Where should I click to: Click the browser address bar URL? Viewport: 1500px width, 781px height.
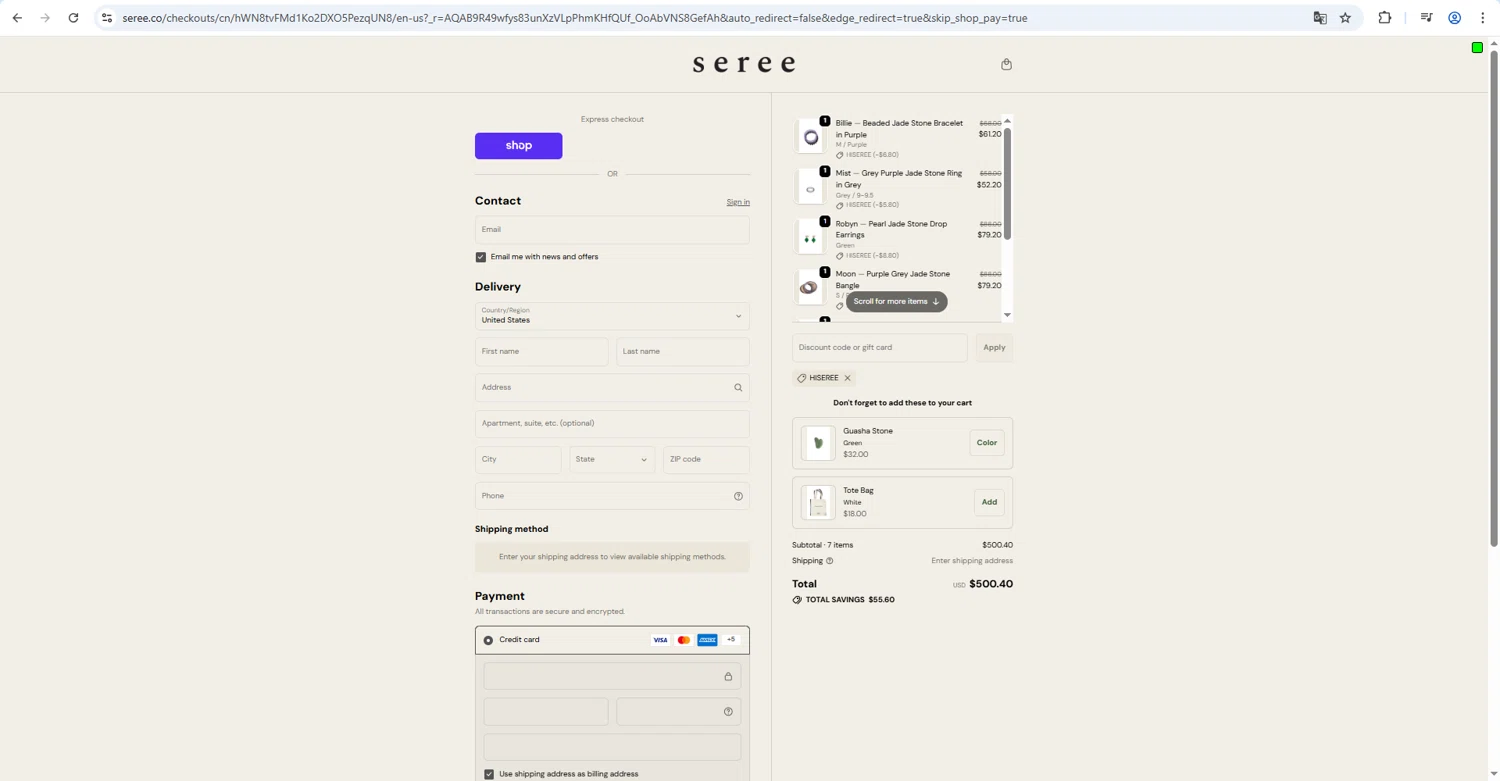click(575, 18)
